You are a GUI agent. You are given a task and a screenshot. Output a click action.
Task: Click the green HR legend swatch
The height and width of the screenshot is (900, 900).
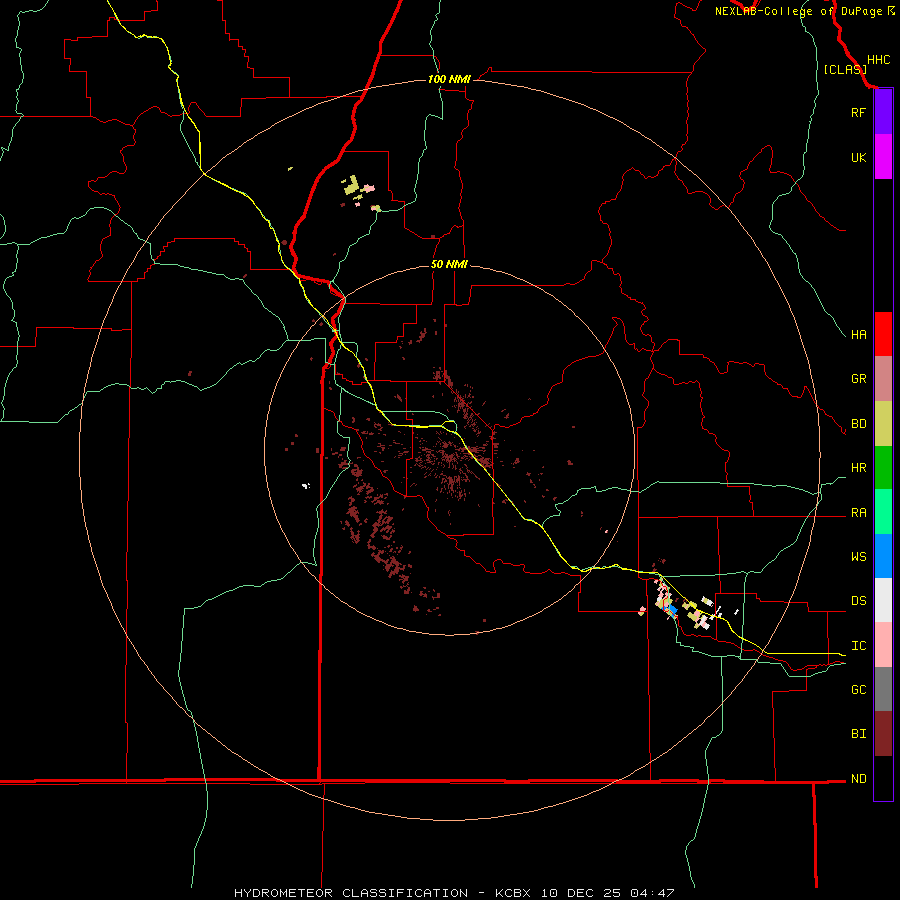coord(883,468)
